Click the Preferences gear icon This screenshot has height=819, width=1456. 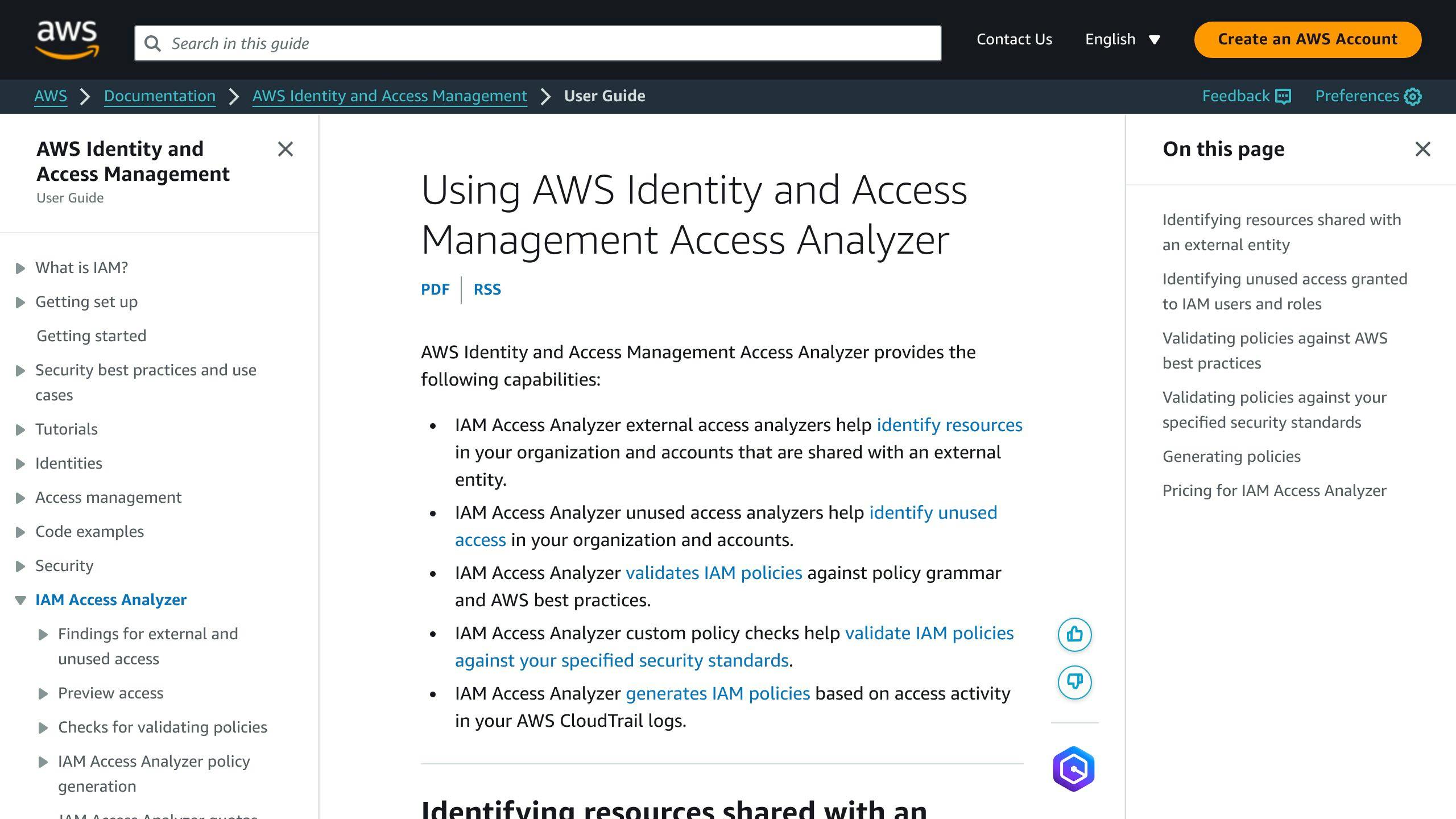pos(1413,96)
